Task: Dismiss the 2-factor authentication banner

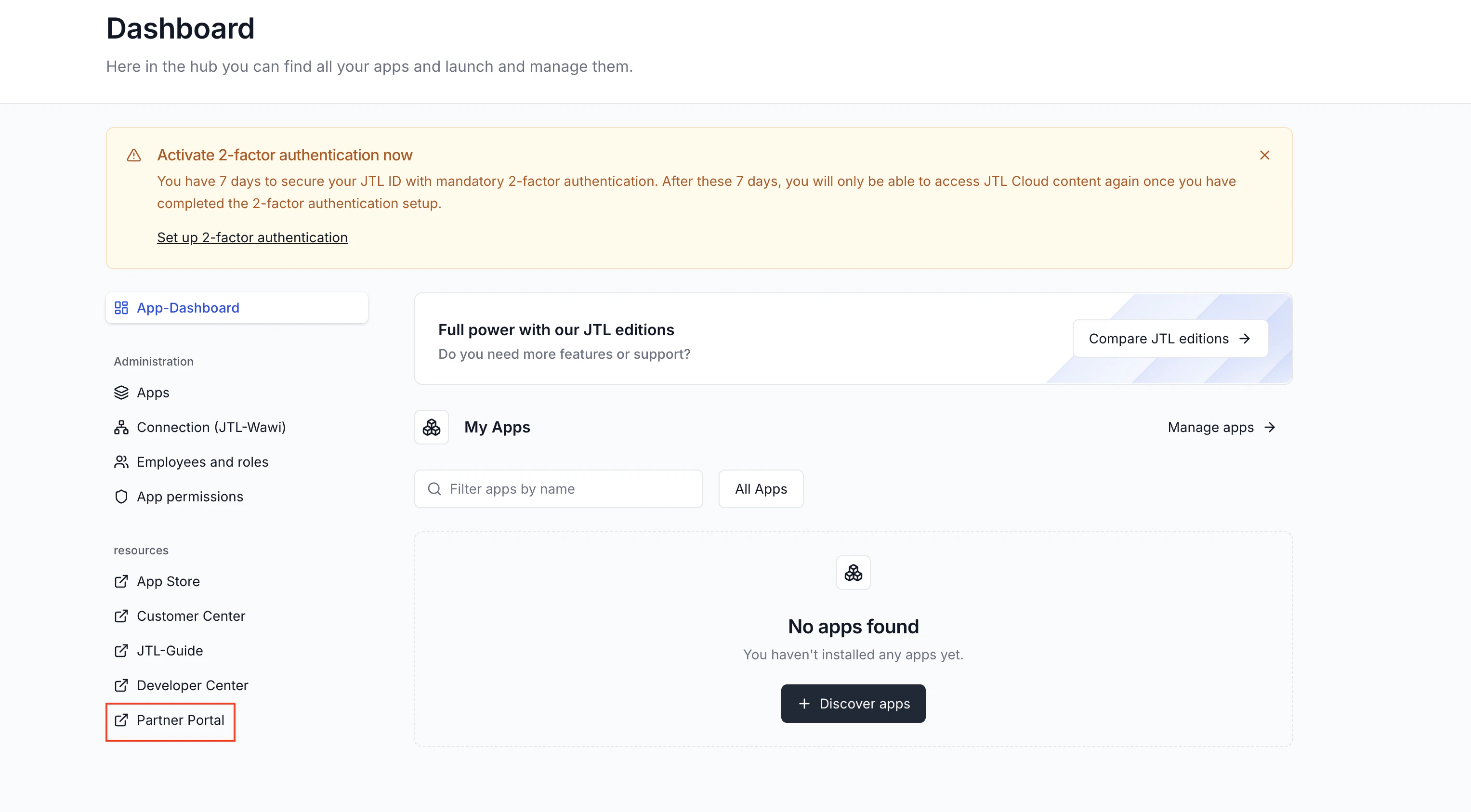Action: pyautogui.click(x=1264, y=155)
